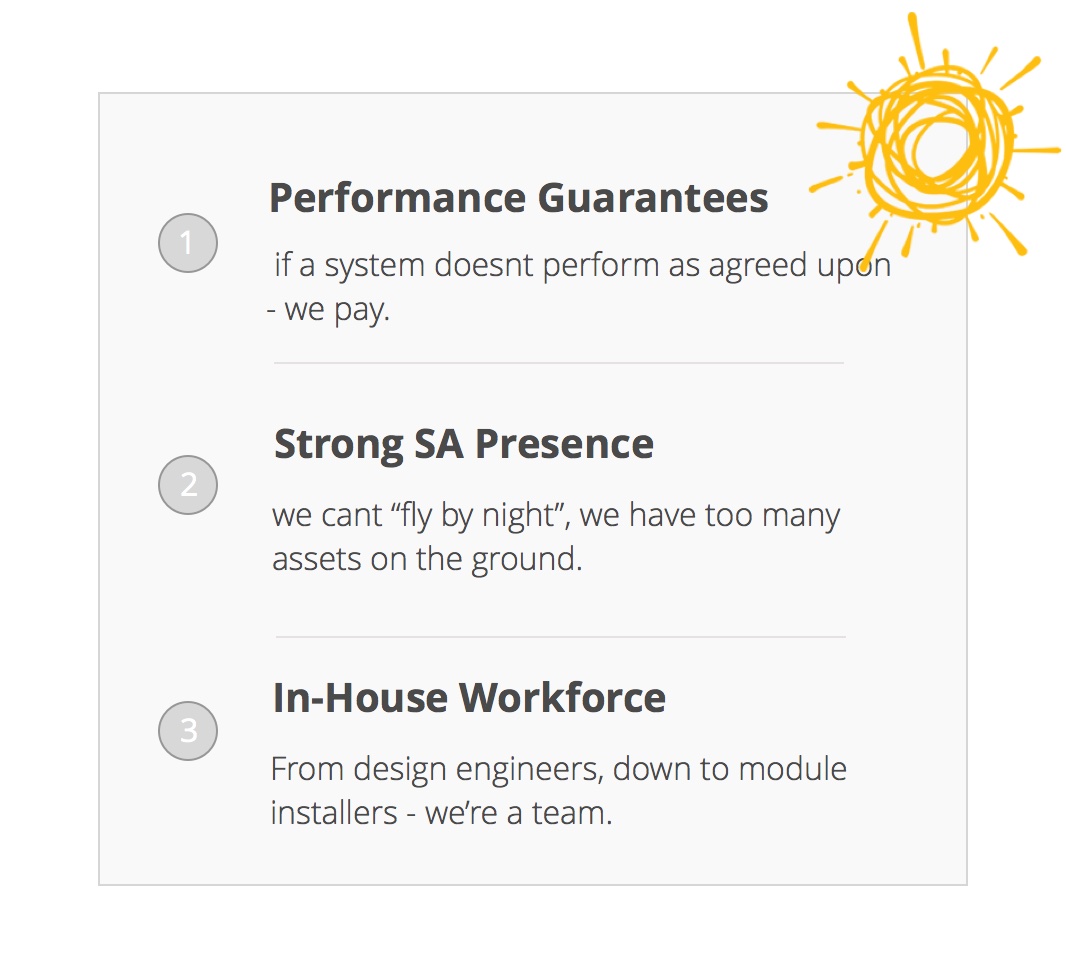This screenshot has height=976, width=1066.
Task: Click "assets on the ground." text
Action: tap(427, 560)
